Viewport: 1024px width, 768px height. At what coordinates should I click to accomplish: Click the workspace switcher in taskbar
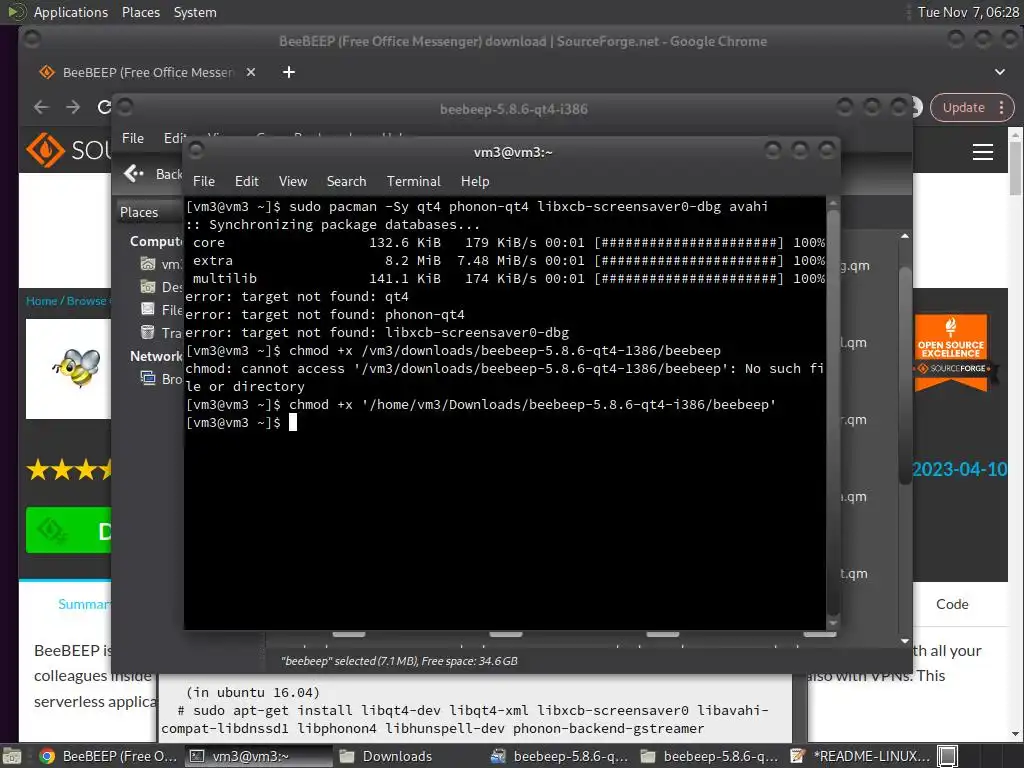tap(948, 756)
